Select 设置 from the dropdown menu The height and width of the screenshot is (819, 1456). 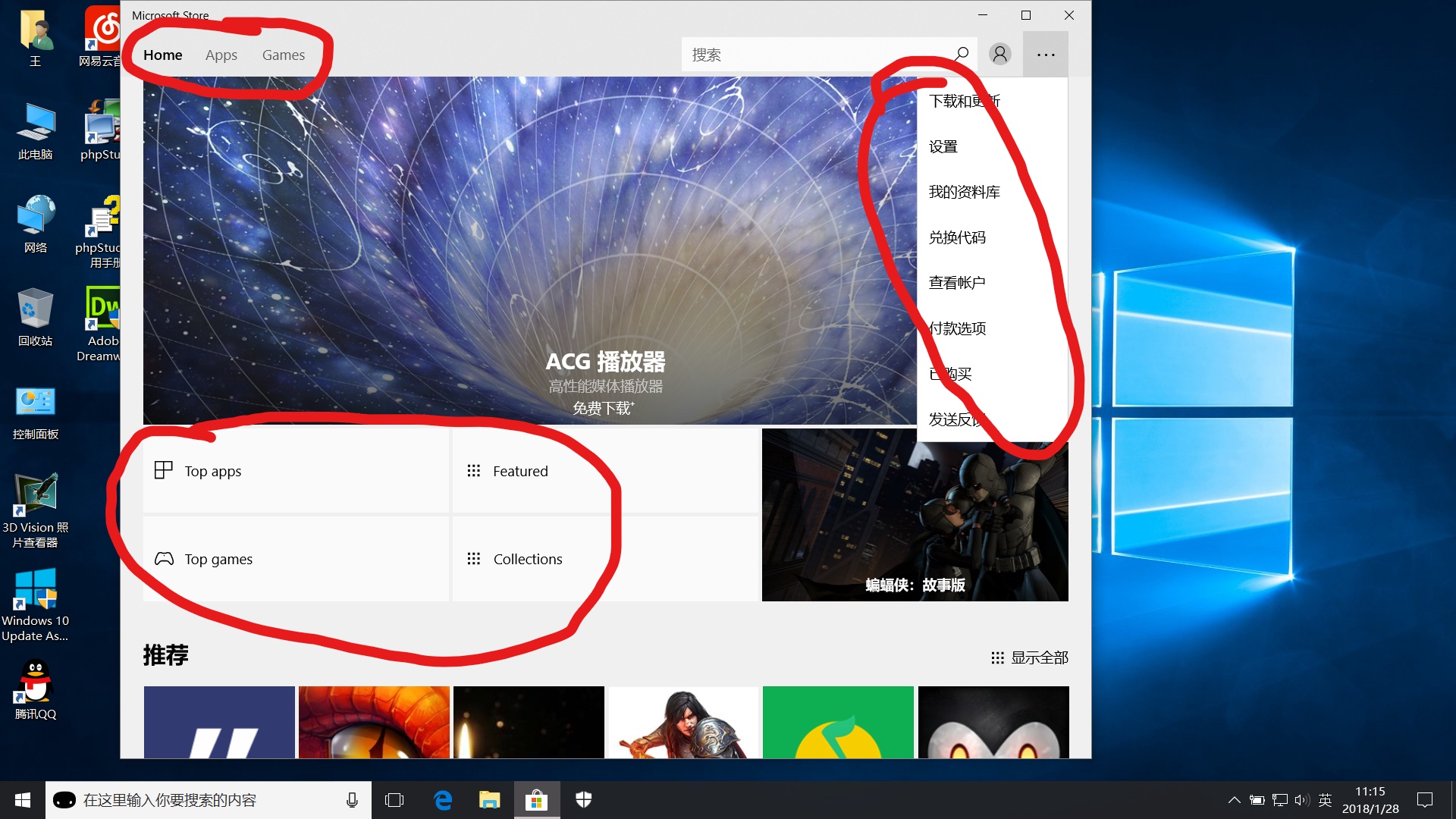pyautogui.click(x=943, y=147)
